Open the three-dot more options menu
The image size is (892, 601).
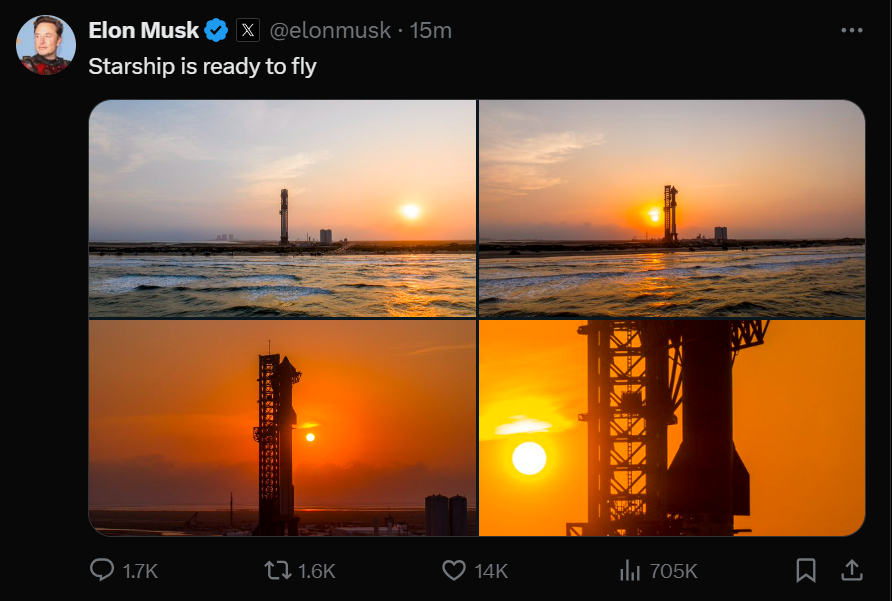click(x=851, y=31)
